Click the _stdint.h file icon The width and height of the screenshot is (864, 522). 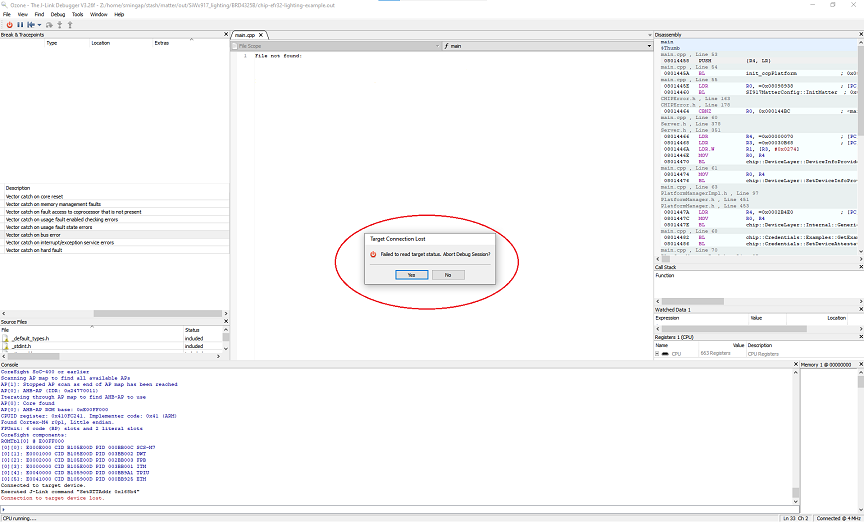(6, 346)
